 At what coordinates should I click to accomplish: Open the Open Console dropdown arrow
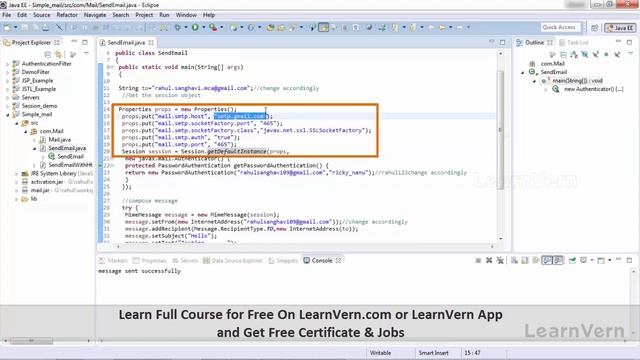click(610, 260)
